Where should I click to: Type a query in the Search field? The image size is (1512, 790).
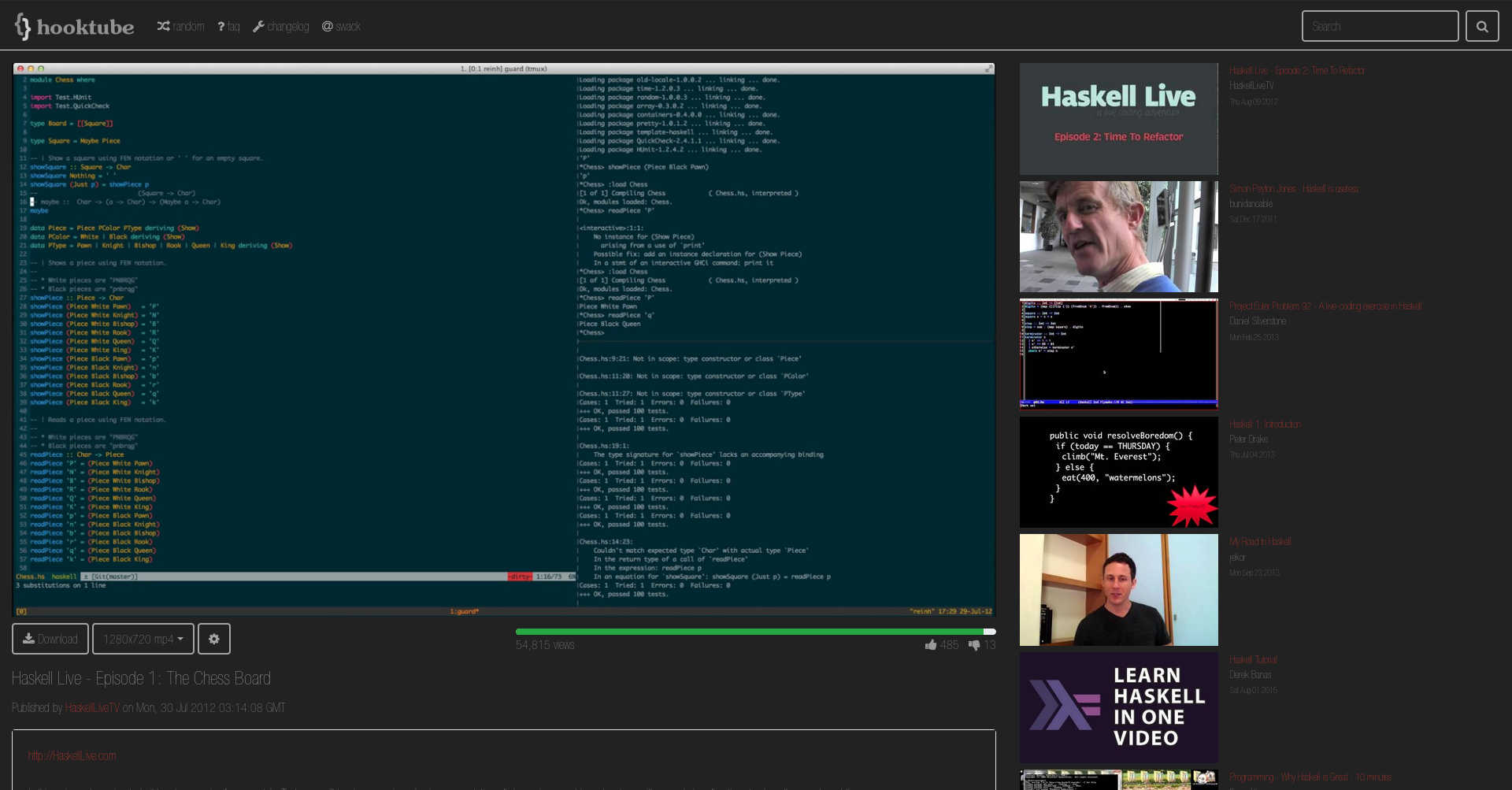[x=1380, y=25]
